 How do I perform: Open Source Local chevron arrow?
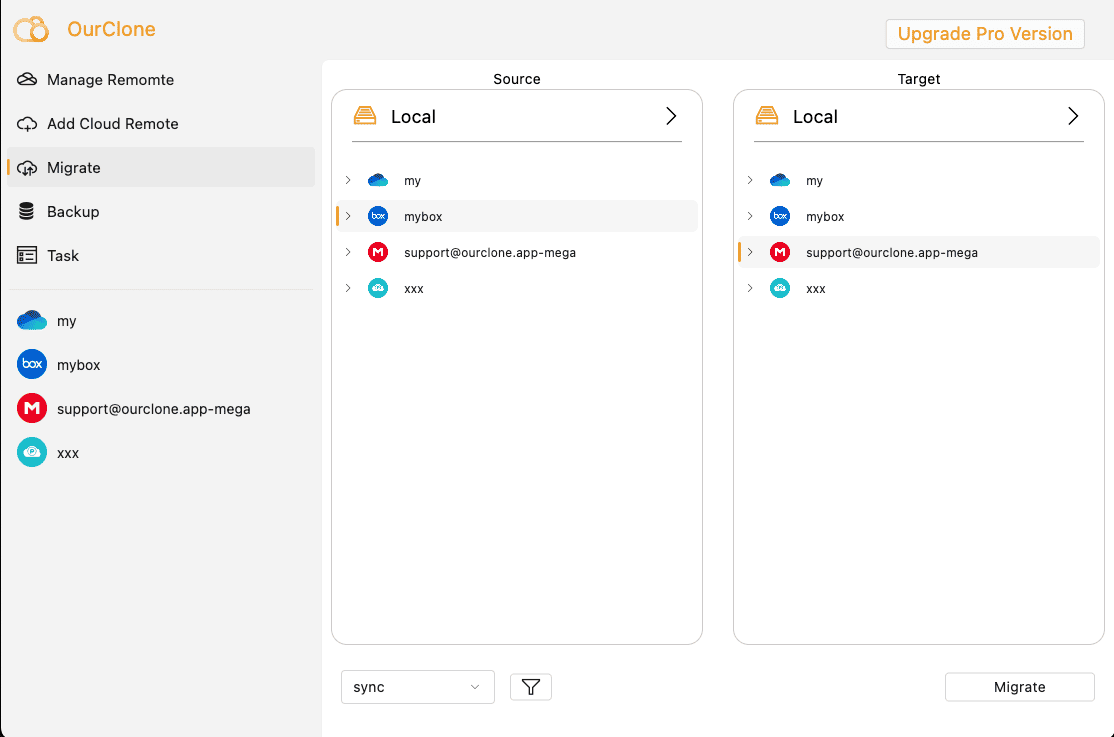click(671, 116)
